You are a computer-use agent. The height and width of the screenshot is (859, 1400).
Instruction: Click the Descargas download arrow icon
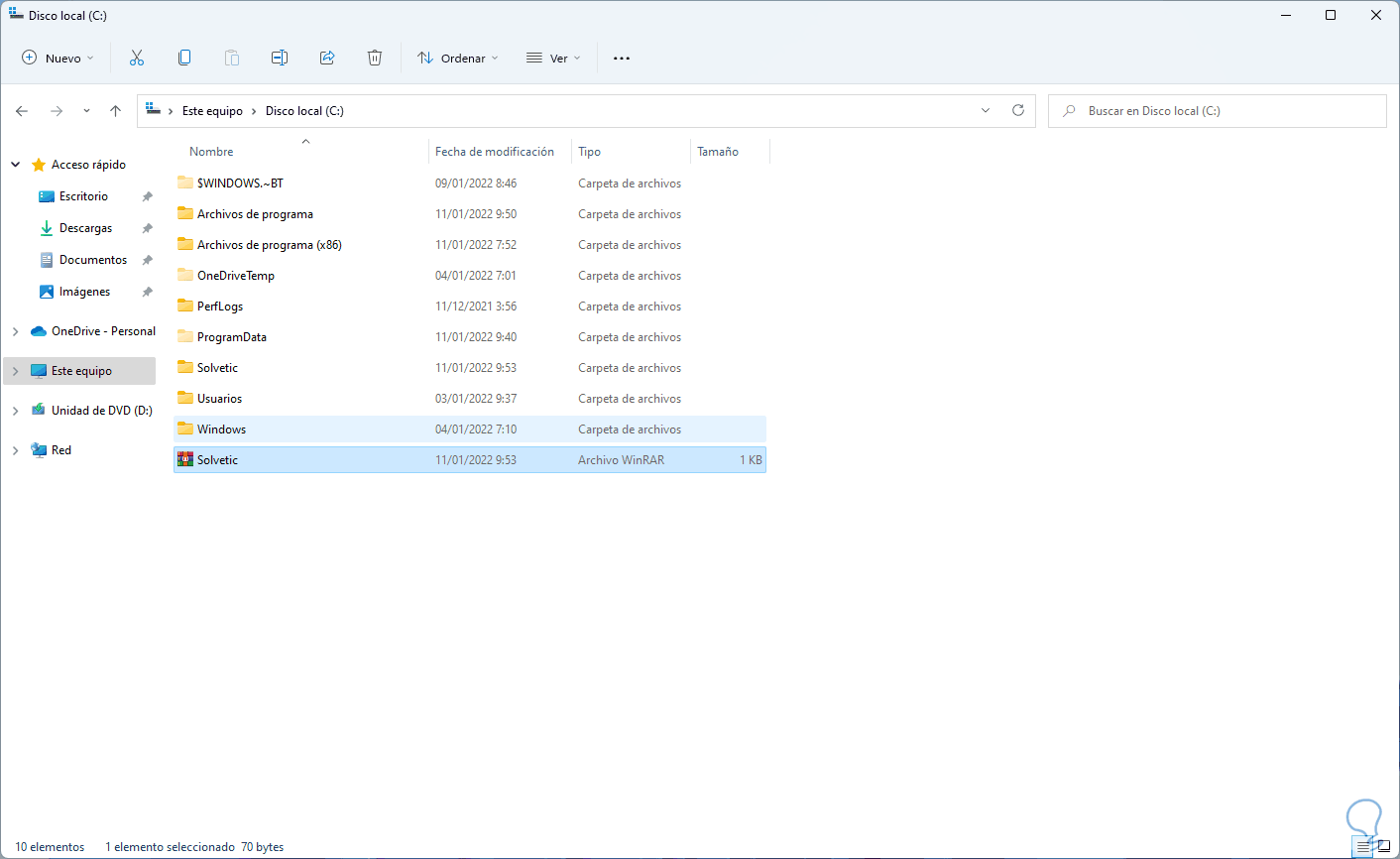click(x=47, y=228)
